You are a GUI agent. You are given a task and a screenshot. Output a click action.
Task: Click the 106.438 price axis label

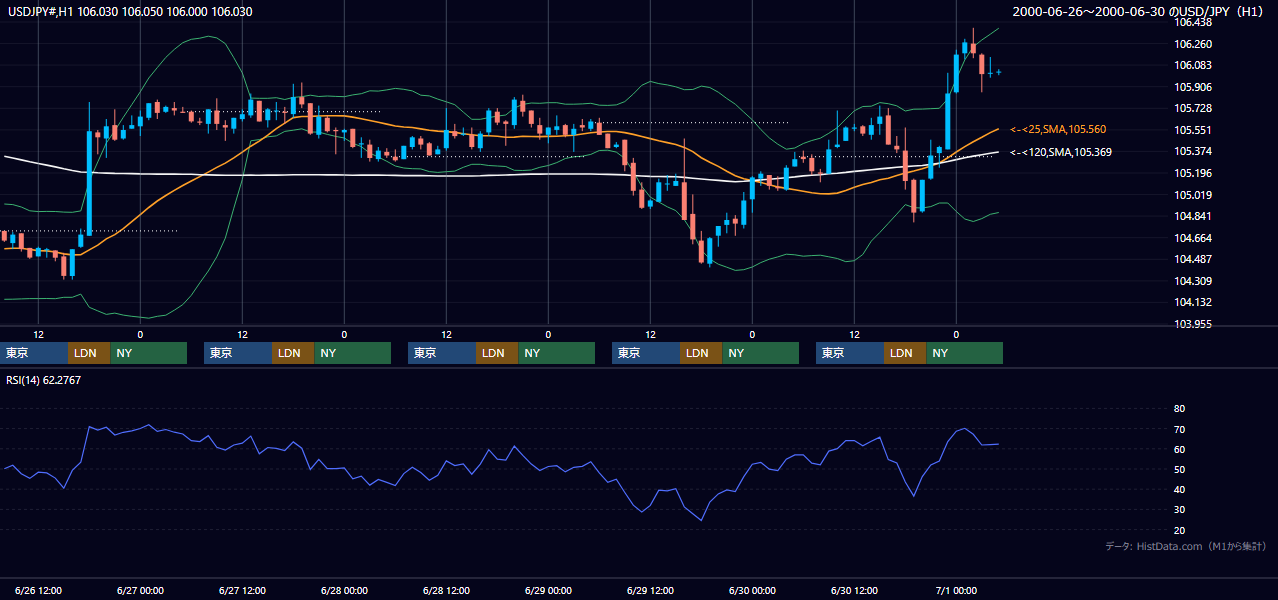coord(1192,22)
